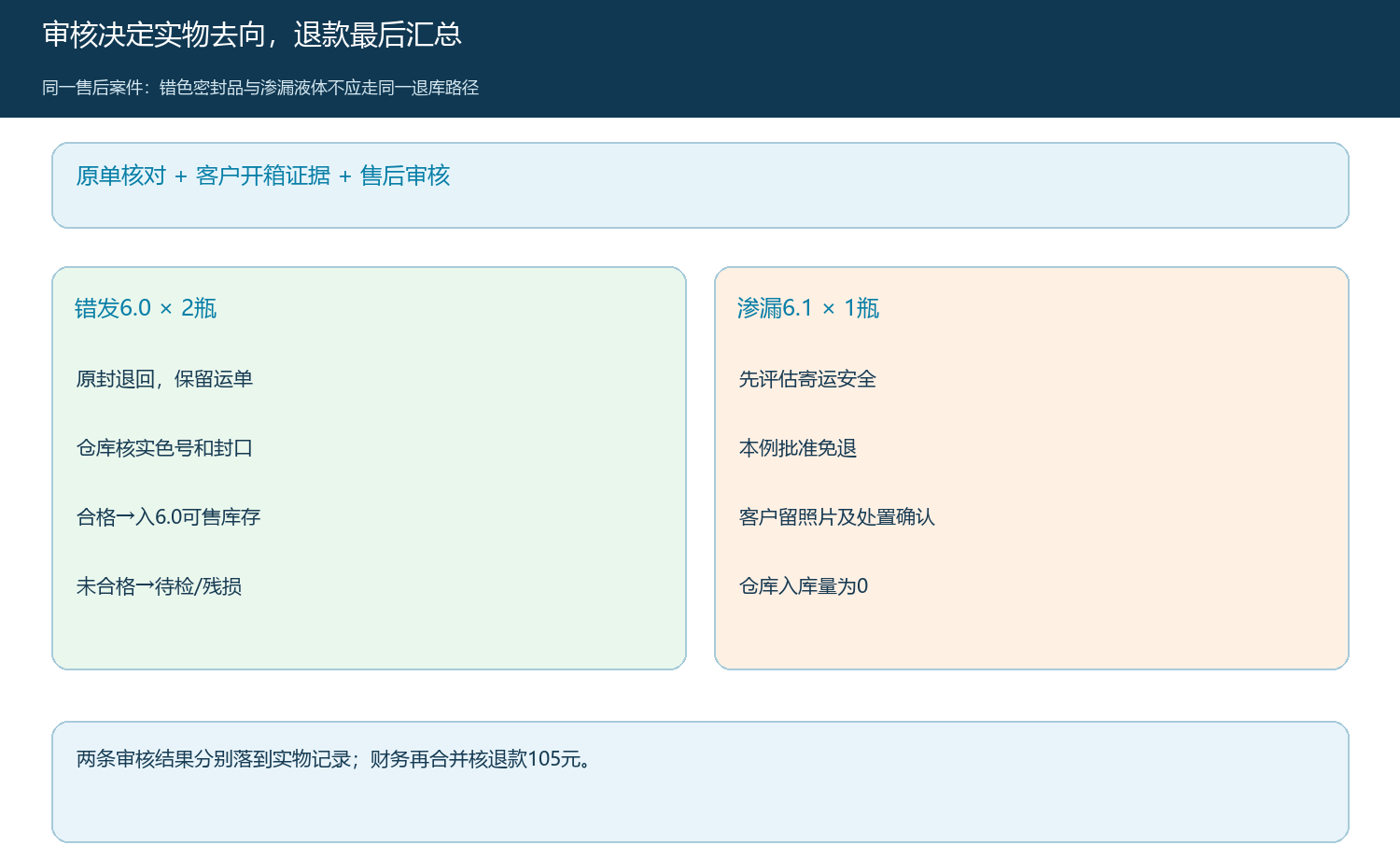Click the line 合格→入6.0可售库存
The height and width of the screenshot is (859, 1400).
pos(168,517)
